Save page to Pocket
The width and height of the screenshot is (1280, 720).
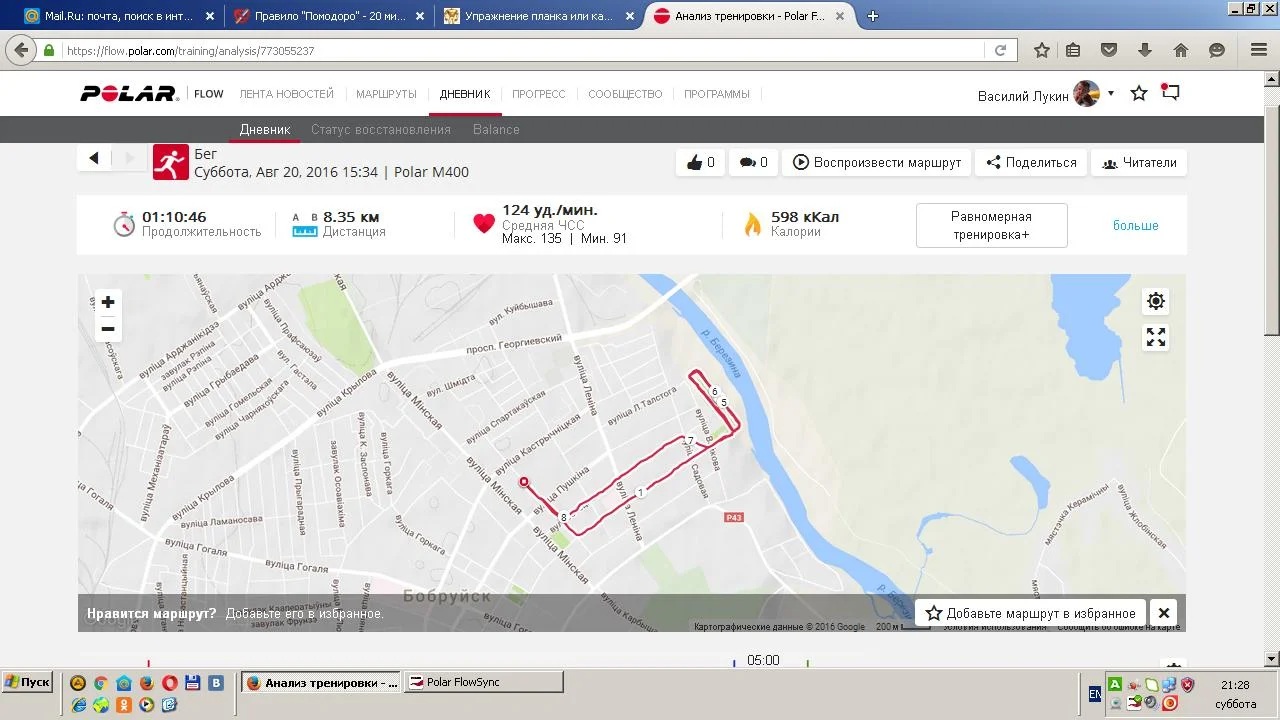click(1109, 51)
